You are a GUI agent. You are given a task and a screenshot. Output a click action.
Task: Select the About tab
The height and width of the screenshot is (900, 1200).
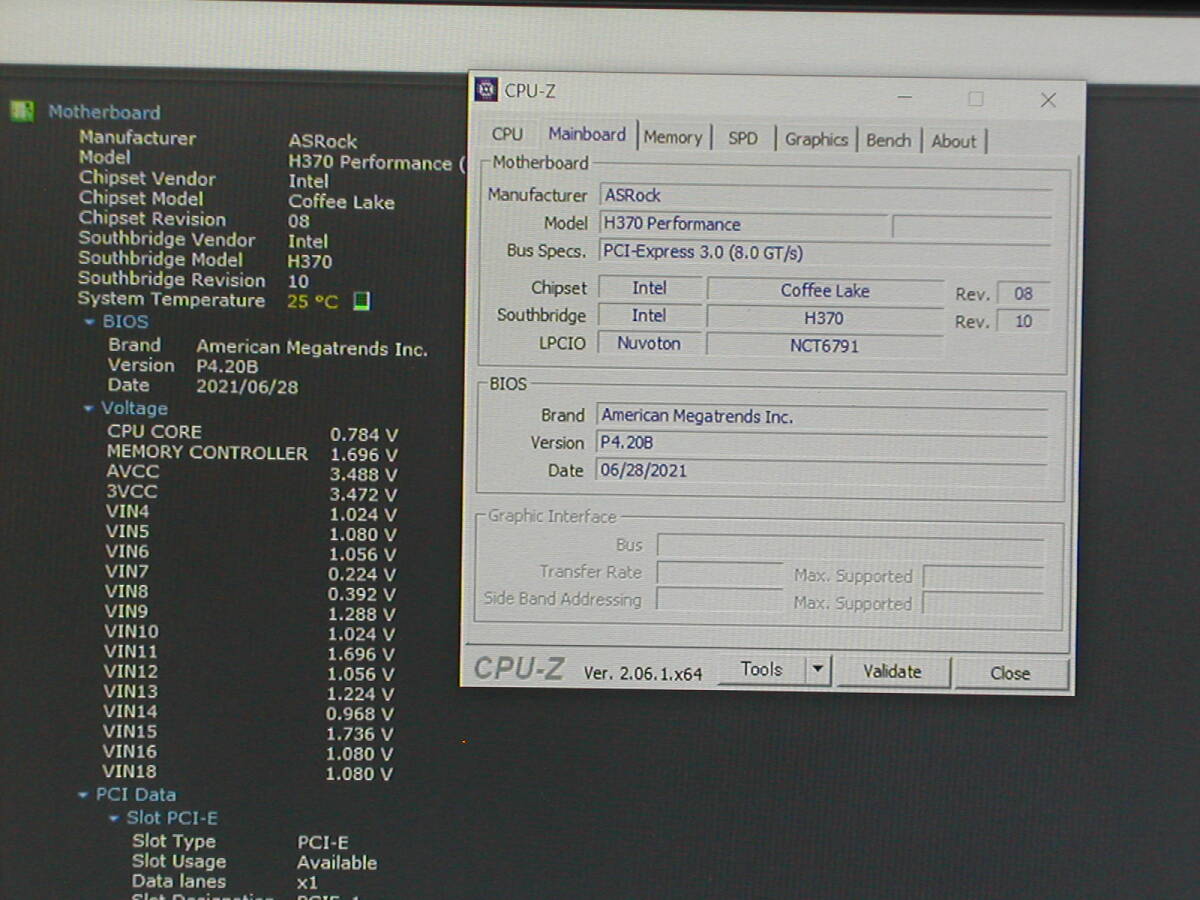(953, 142)
